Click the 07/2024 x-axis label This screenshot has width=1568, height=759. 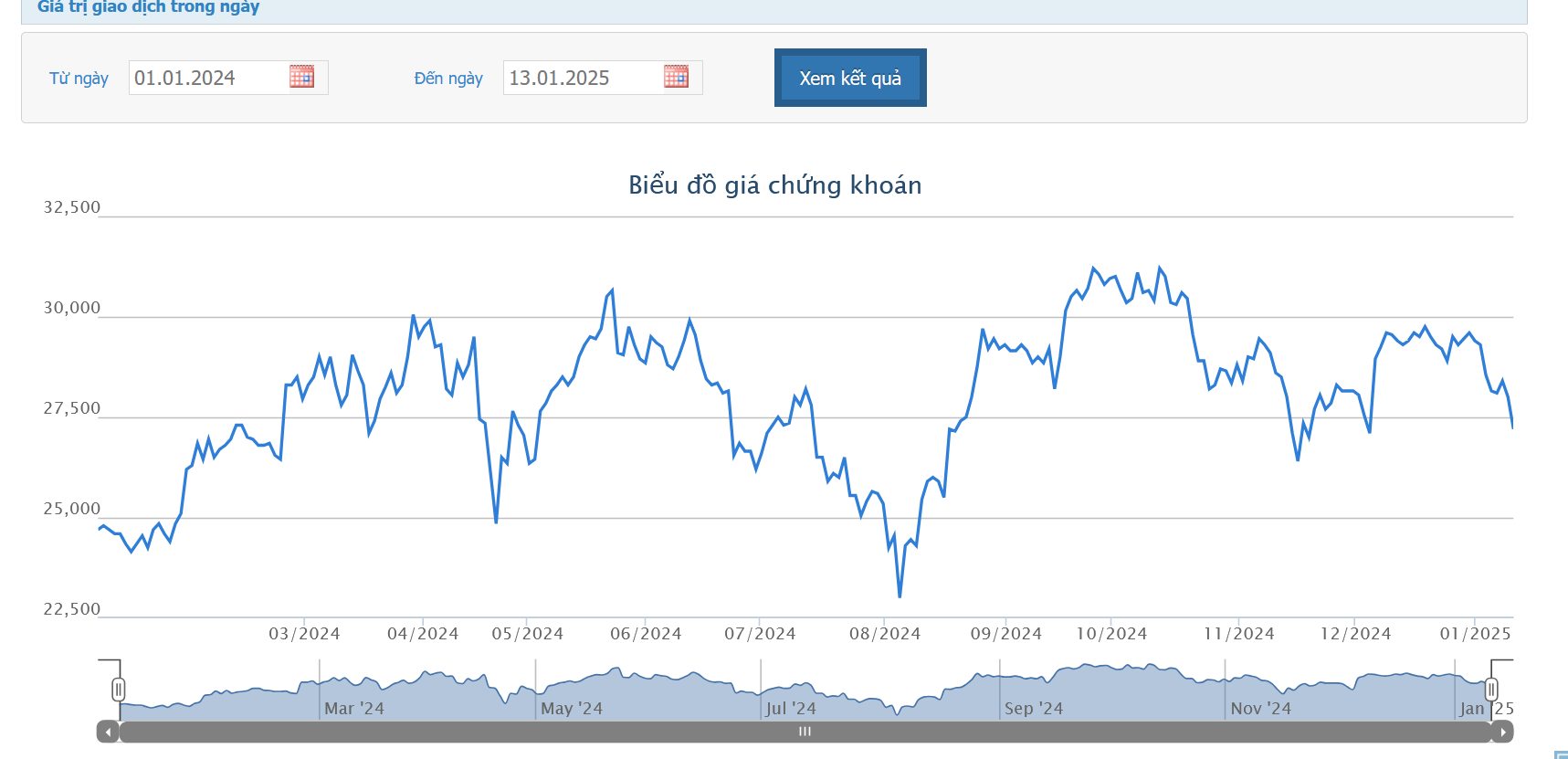(x=760, y=634)
